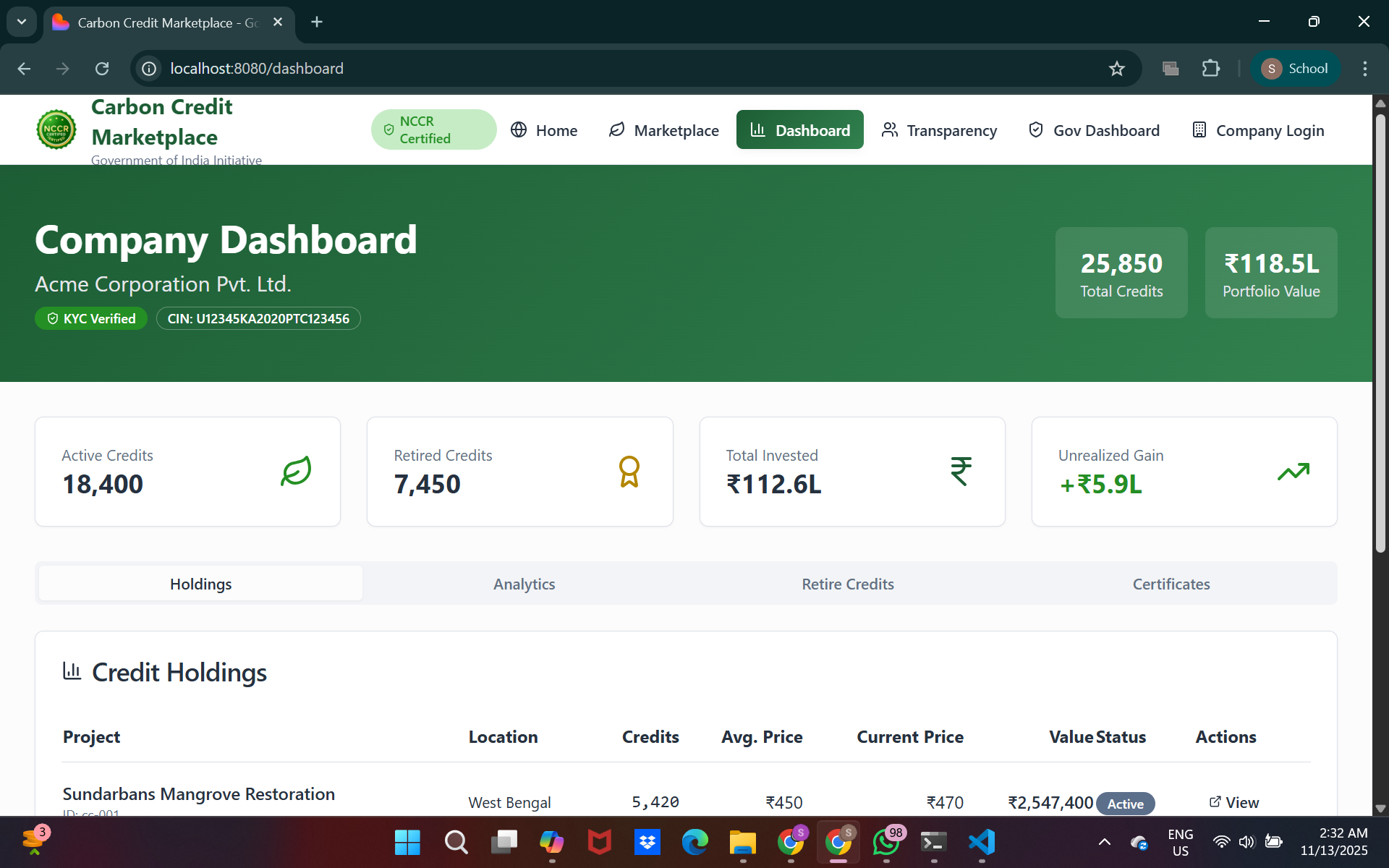Viewport: 1389px width, 868px height.
Task: Click the page vertical scrollbar
Action: [x=1380, y=333]
